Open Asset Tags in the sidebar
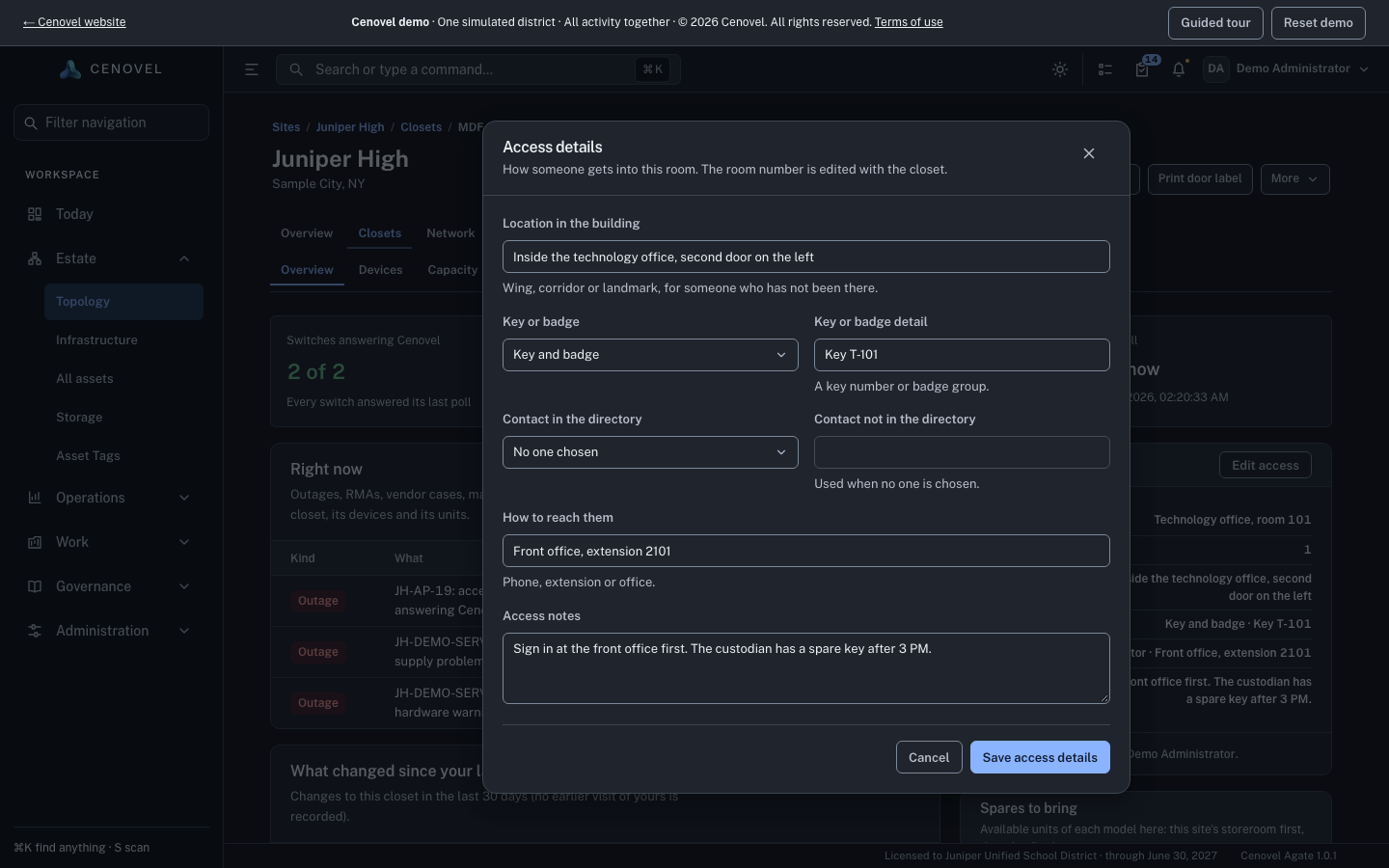This screenshot has height=868, width=1389. pos(123,456)
